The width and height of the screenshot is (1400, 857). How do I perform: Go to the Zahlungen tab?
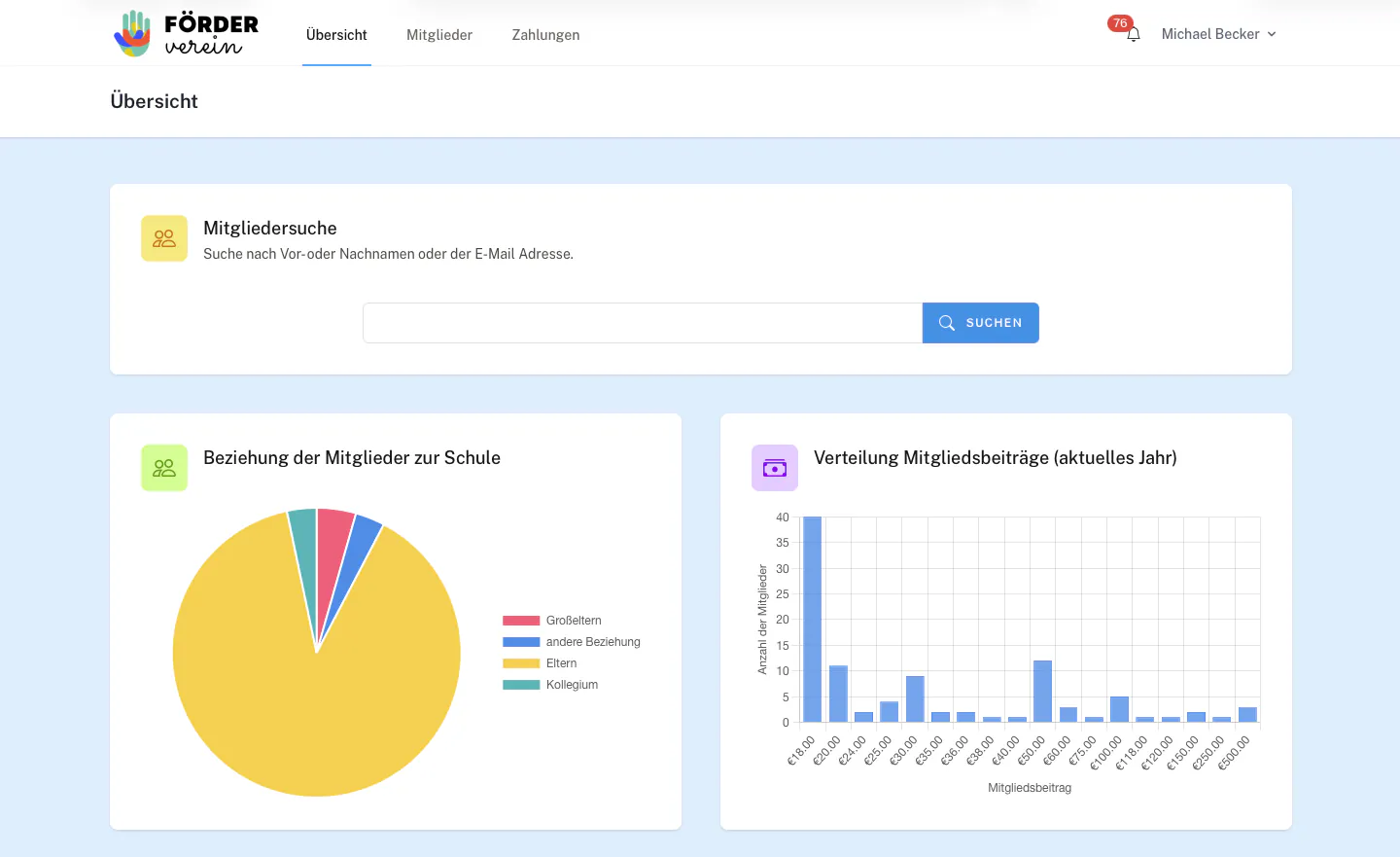click(545, 35)
